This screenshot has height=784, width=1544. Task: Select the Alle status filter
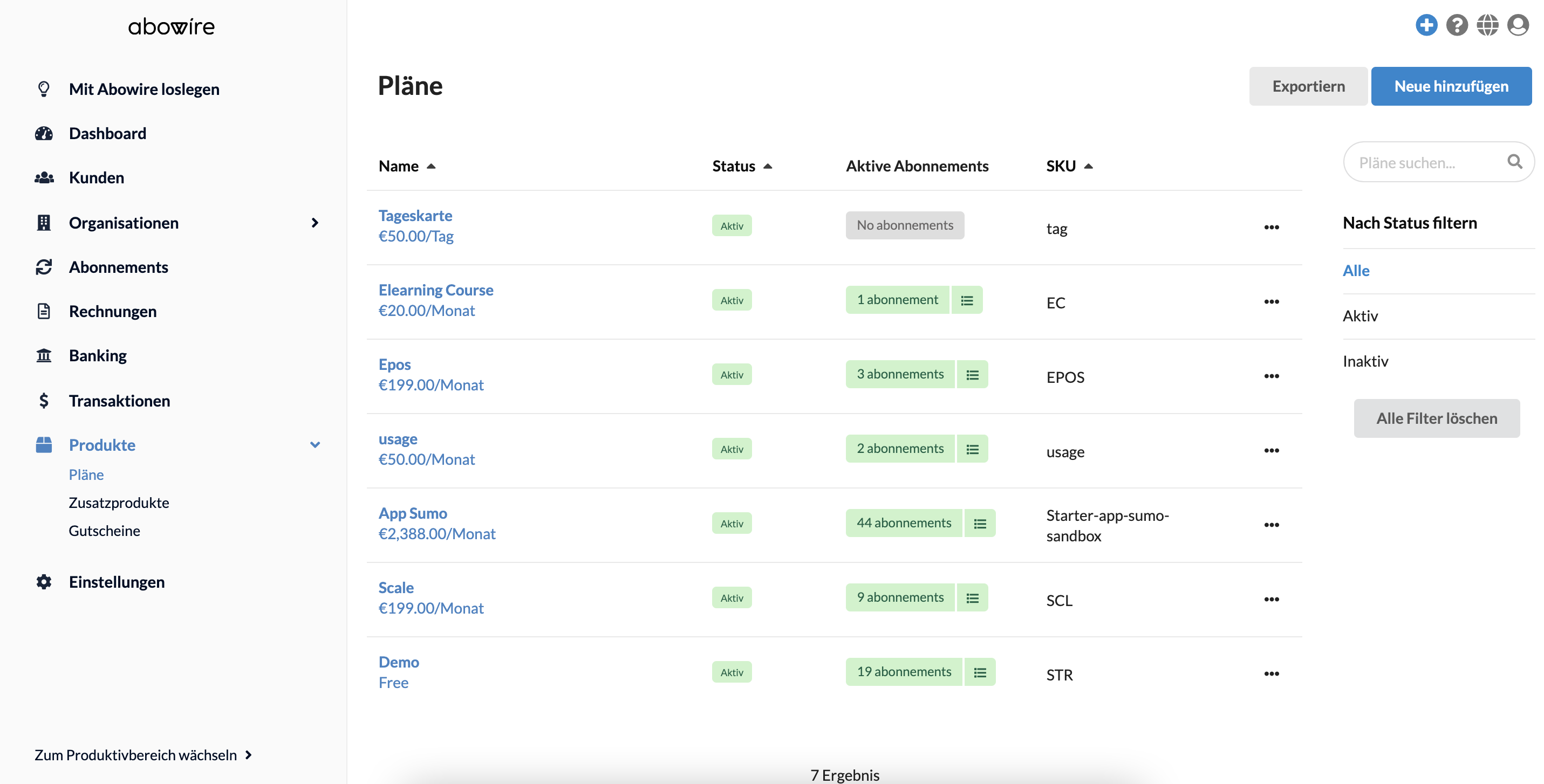click(x=1356, y=271)
